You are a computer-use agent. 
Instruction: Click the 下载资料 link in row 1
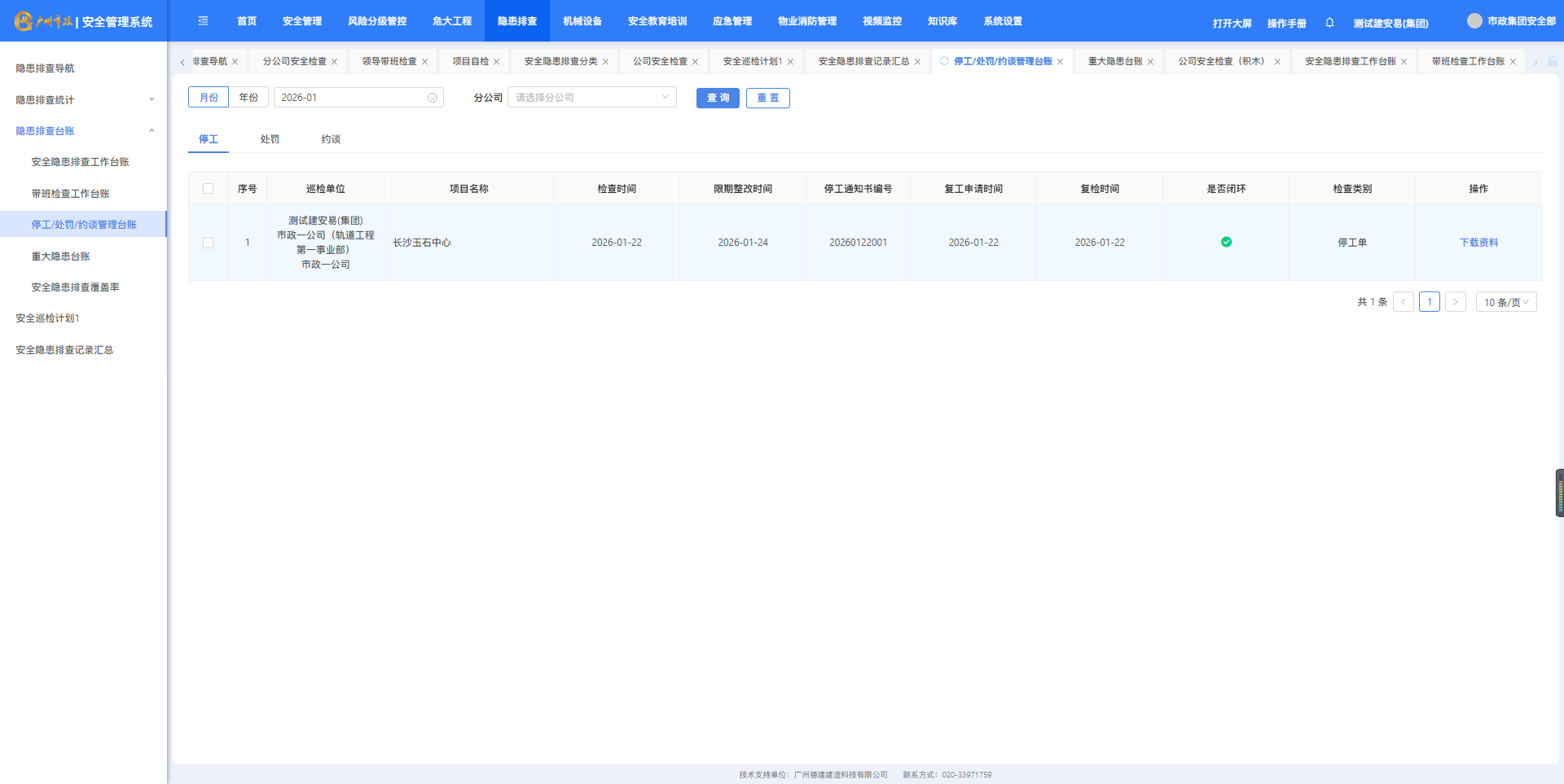[x=1478, y=243]
